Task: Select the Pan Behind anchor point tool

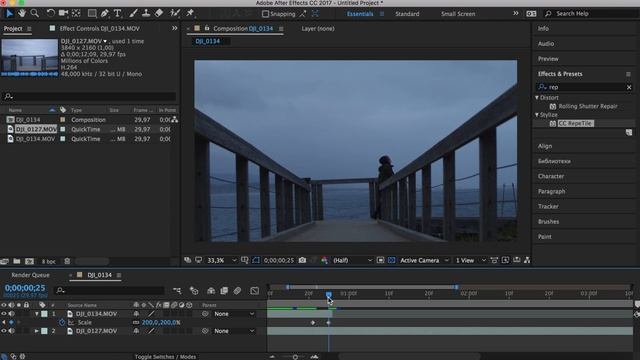Action: point(76,13)
